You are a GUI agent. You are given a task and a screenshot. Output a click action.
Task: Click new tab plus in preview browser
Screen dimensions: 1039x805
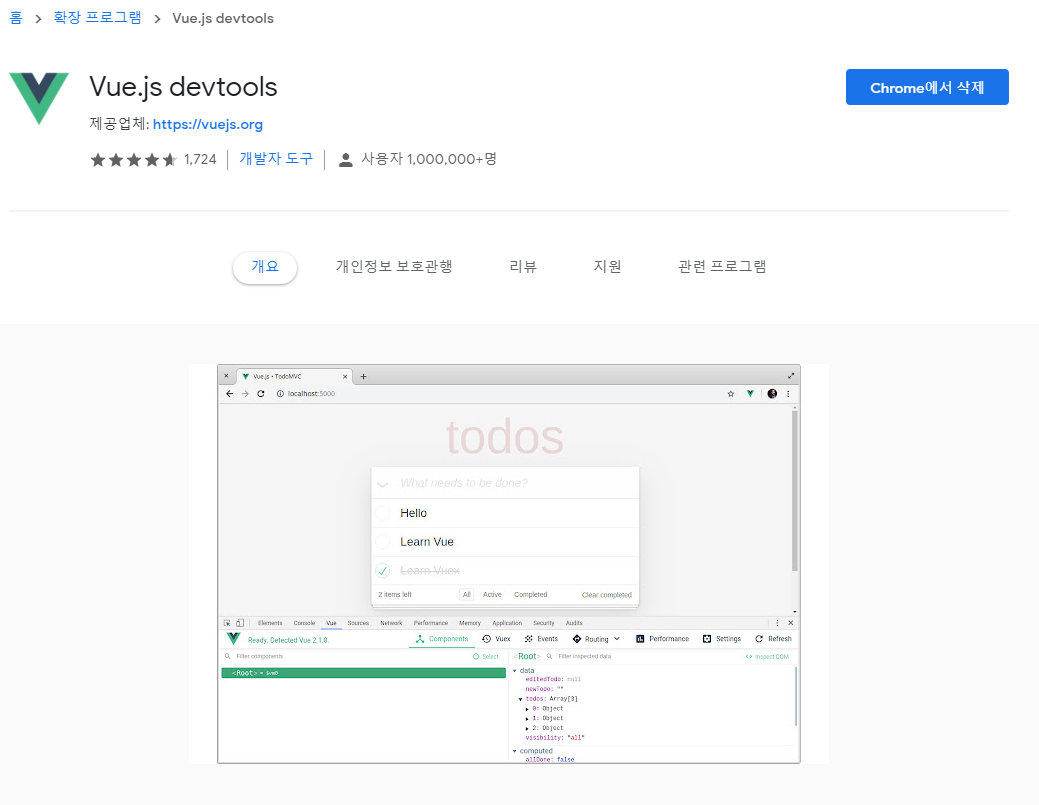click(x=363, y=376)
